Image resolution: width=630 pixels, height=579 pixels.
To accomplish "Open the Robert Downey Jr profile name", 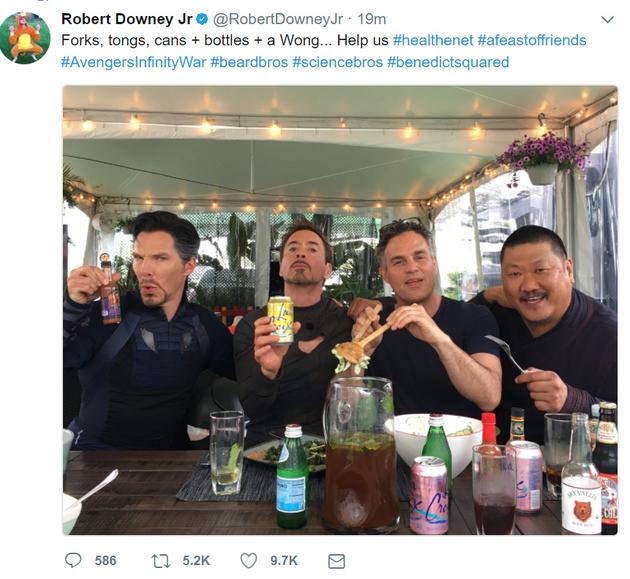I will click(125, 20).
